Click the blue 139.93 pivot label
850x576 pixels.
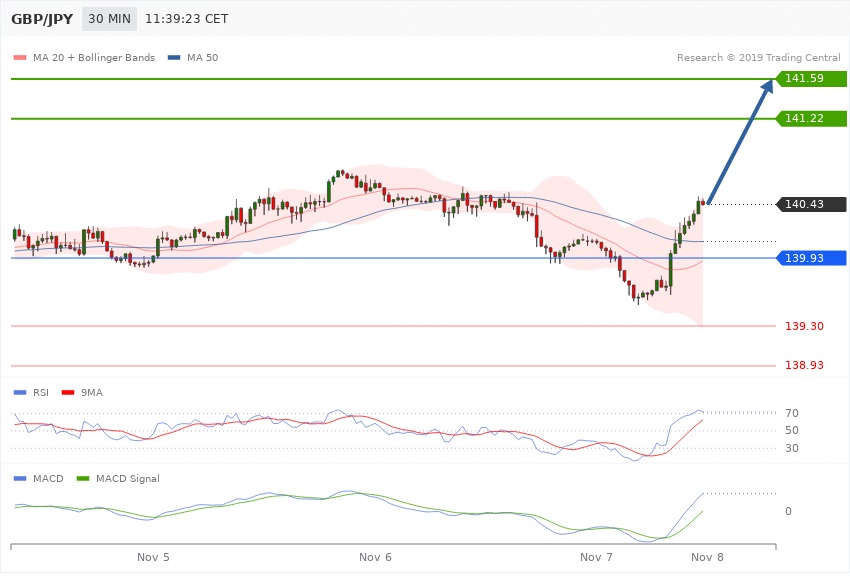(x=811, y=258)
